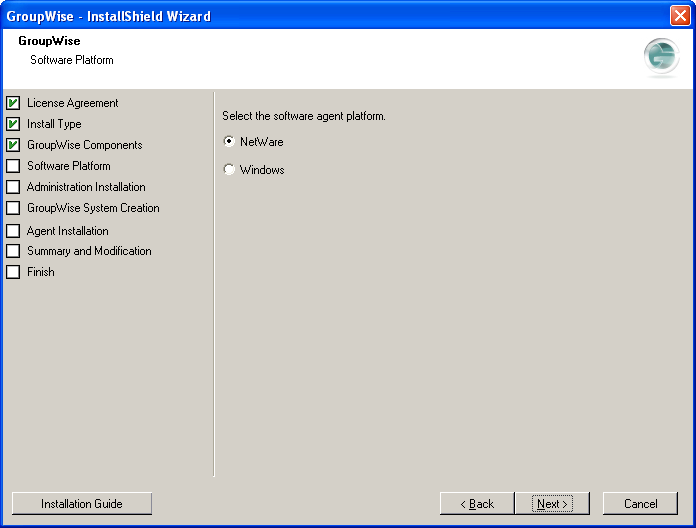Viewport: 696px width, 528px height.
Task: Cancel the installation wizard
Action: click(641, 504)
